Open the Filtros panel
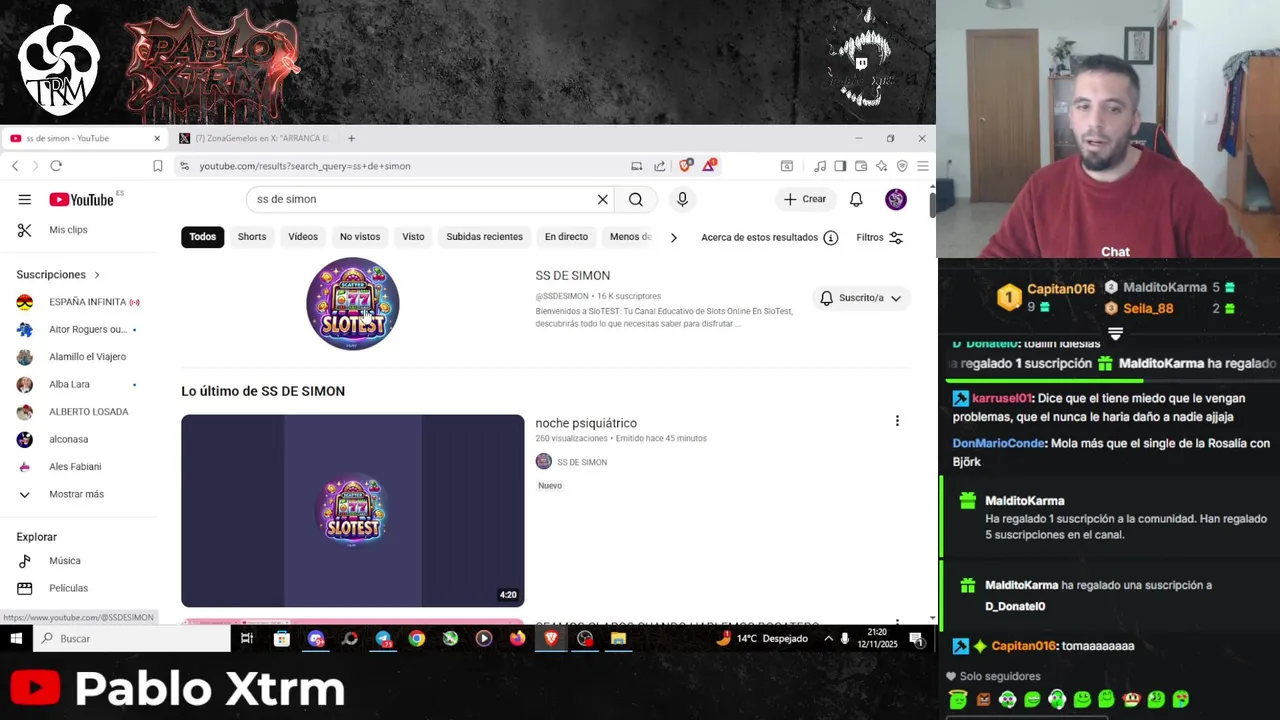 click(x=880, y=237)
